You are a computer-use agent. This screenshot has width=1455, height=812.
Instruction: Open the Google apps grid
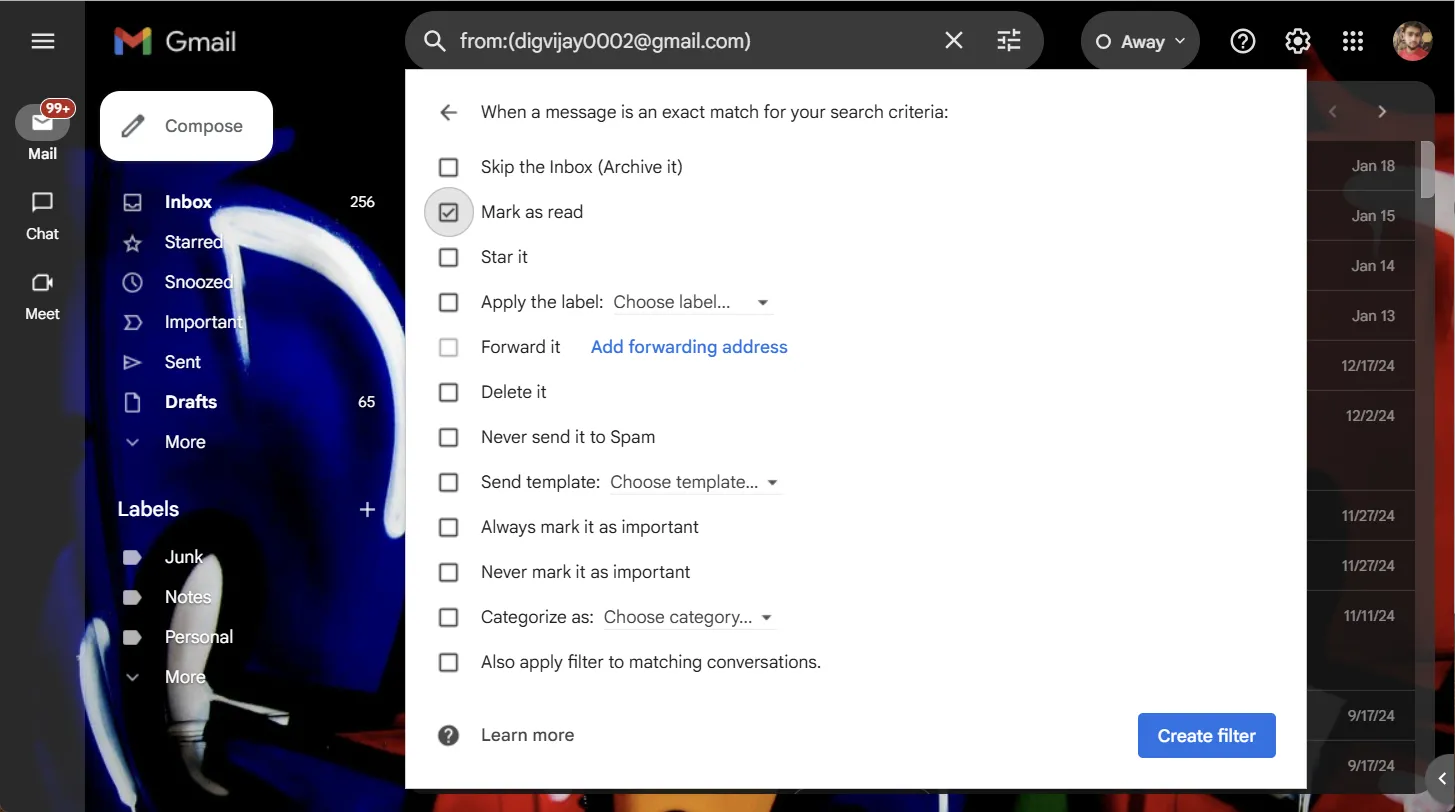pos(1352,41)
